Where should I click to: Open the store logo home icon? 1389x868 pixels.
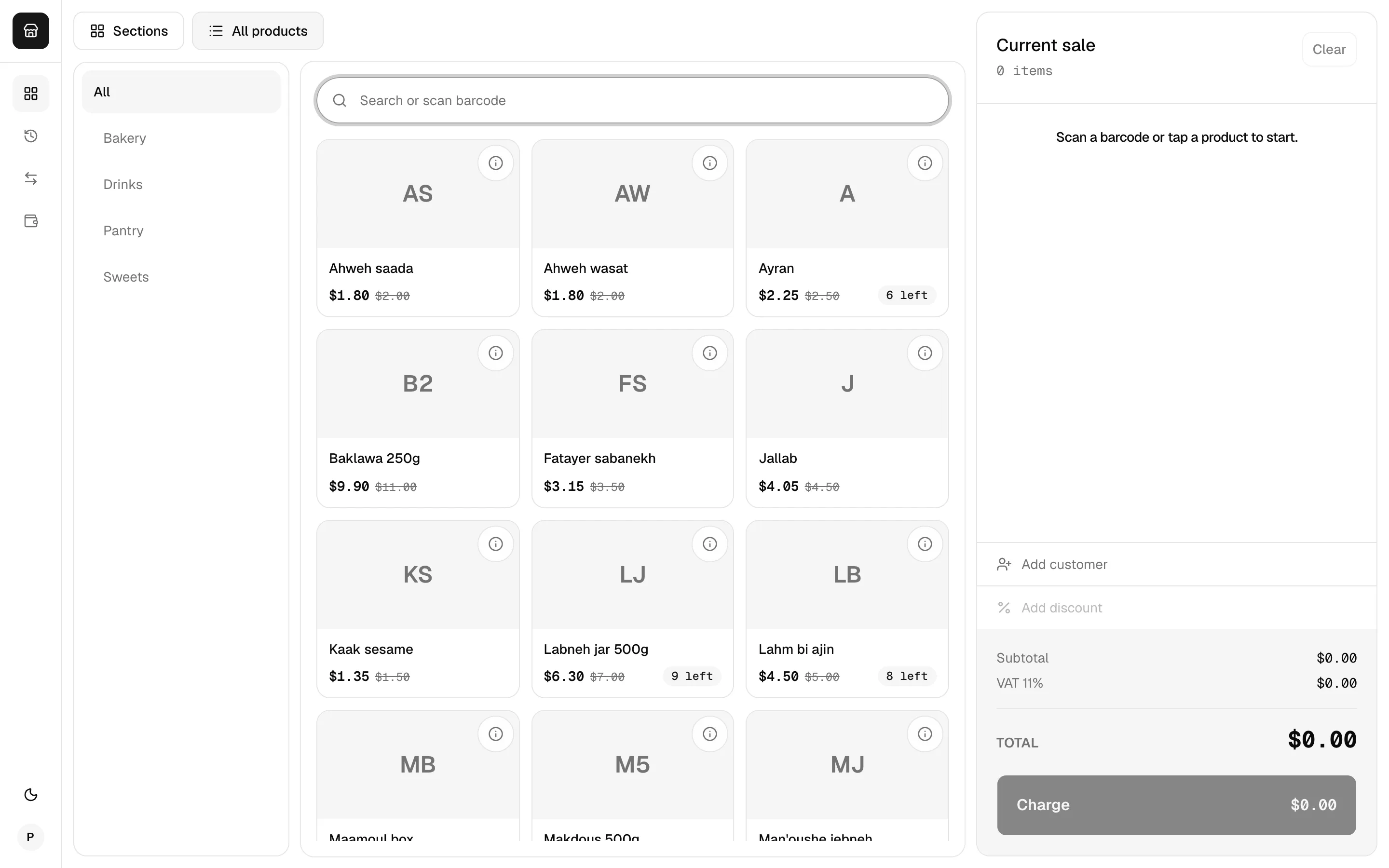(30, 30)
